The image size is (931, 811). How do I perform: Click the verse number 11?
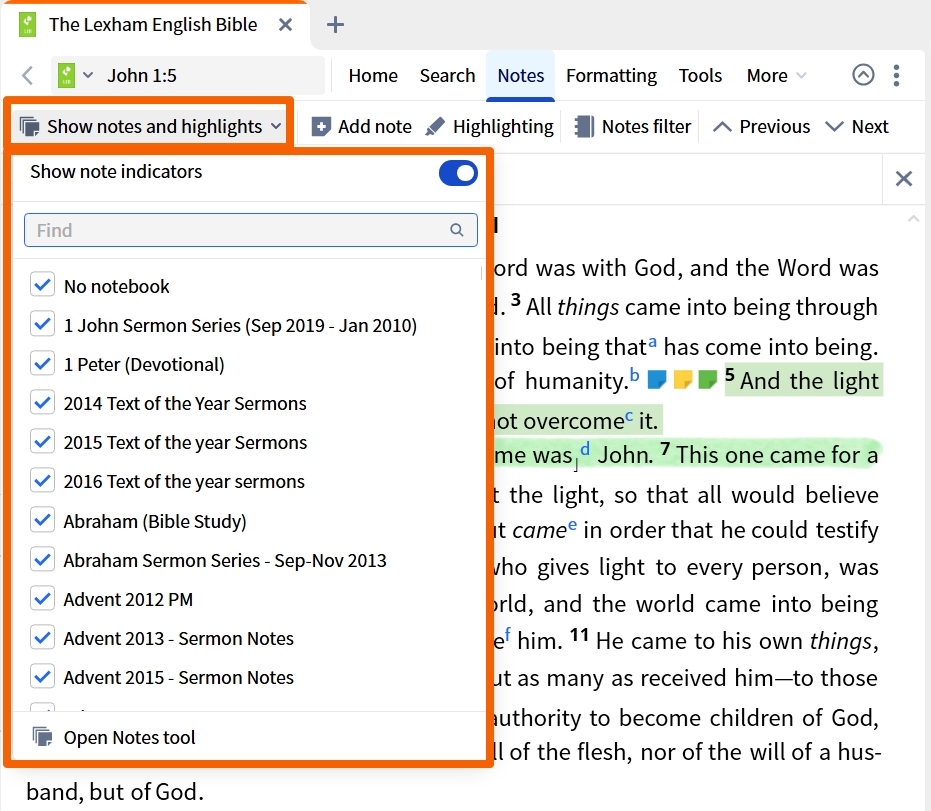pyautogui.click(x=579, y=635)
